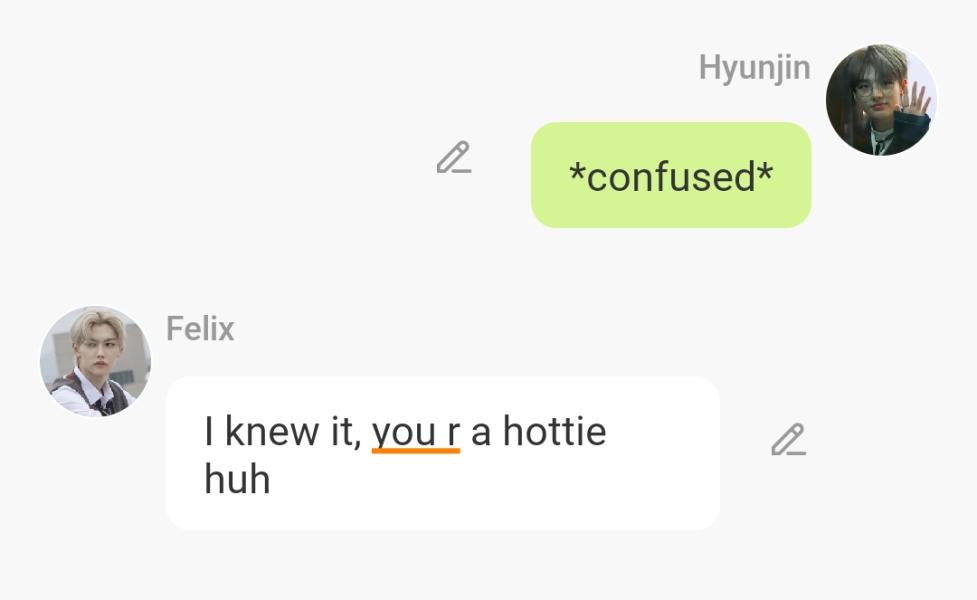
Task: Click the word "confused" inside green bubble
Action: (x=671, y=177)
